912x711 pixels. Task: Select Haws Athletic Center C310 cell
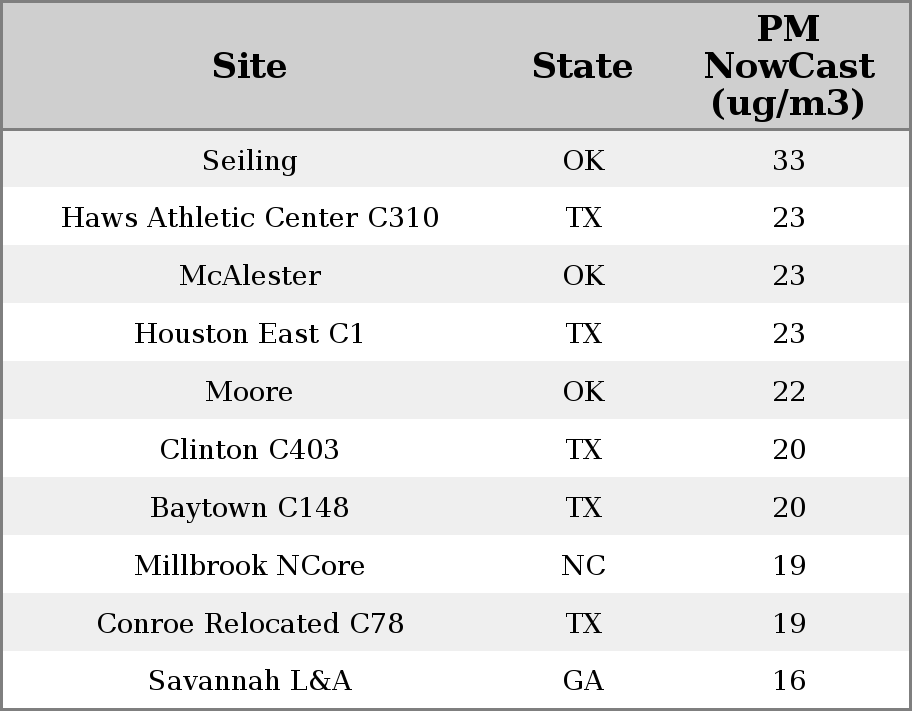[x=250, y=218]
